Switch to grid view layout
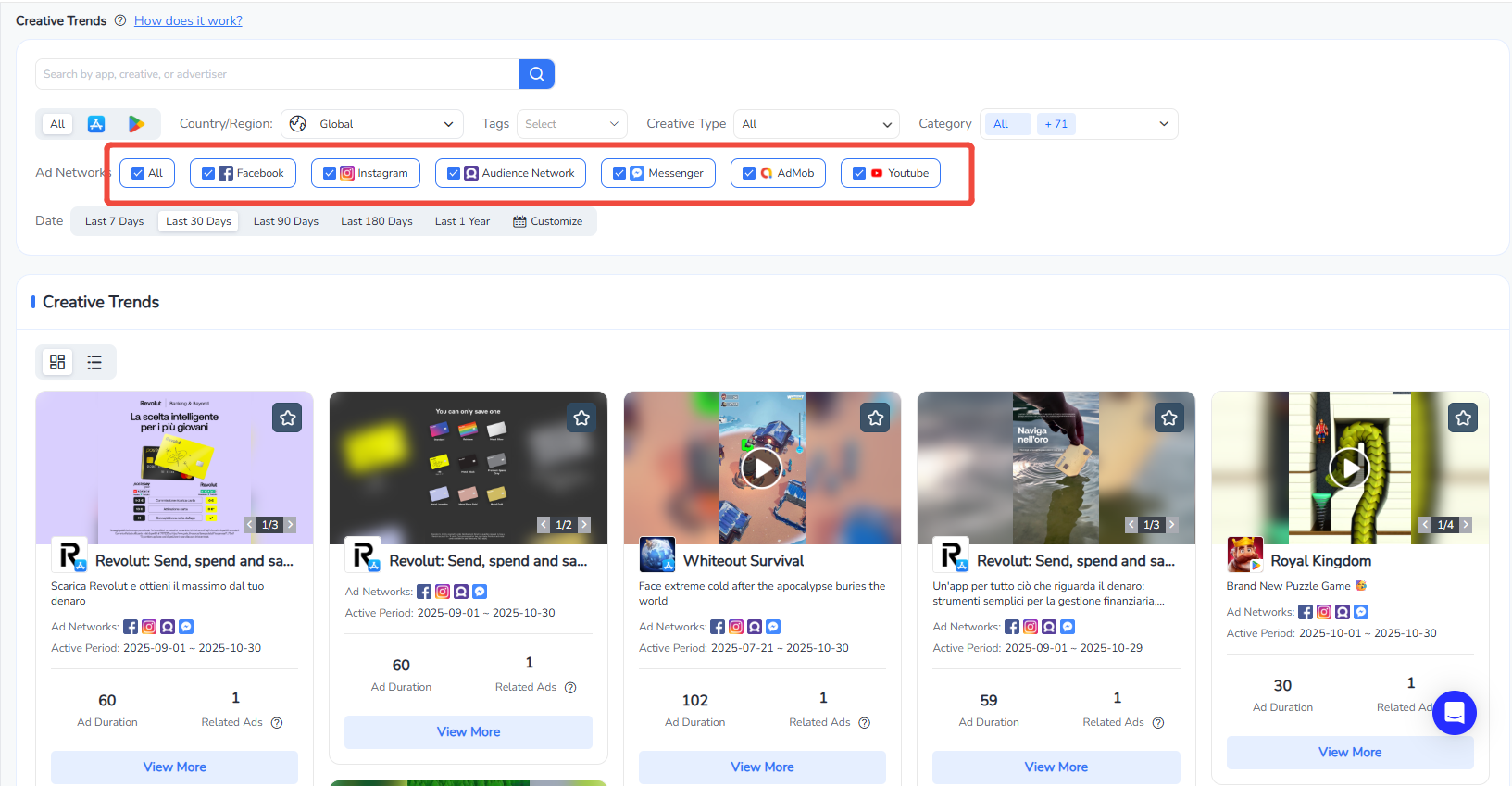The width and height of the screenshot is (1512, 786). pos(57,362)
